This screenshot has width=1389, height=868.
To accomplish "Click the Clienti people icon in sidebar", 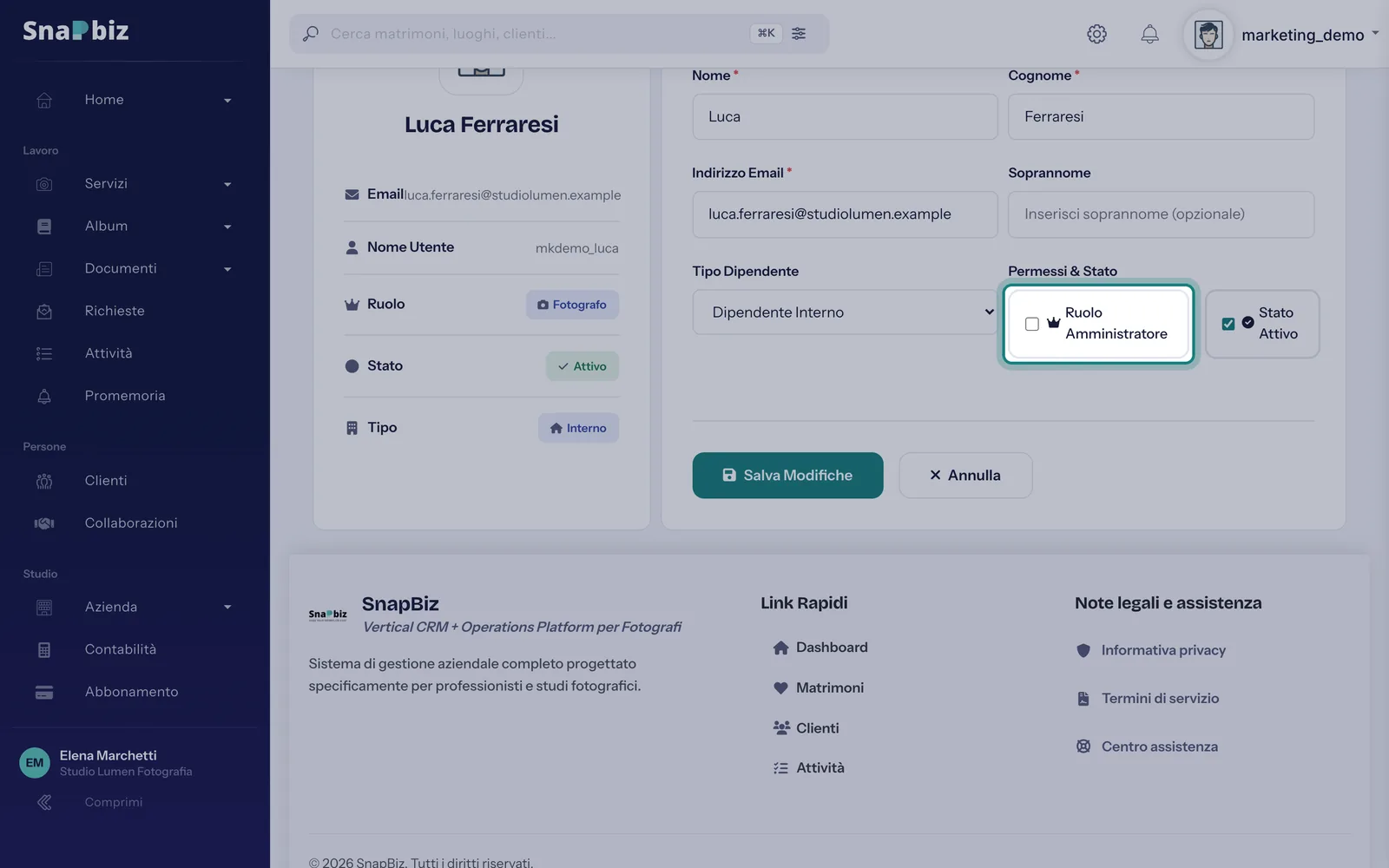I will click(x=44, y=481).
